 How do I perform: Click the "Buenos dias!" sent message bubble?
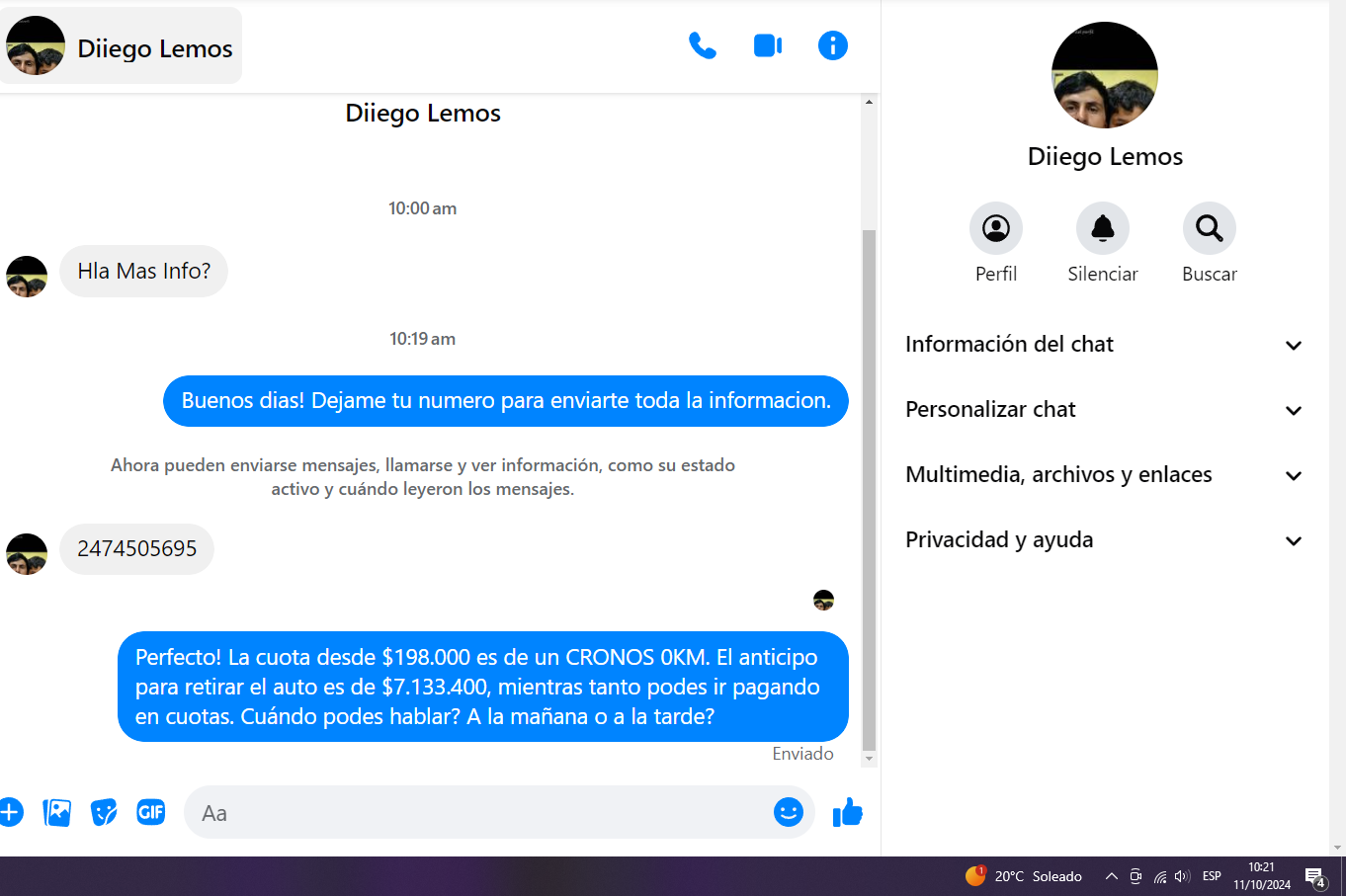pos(506,401)
